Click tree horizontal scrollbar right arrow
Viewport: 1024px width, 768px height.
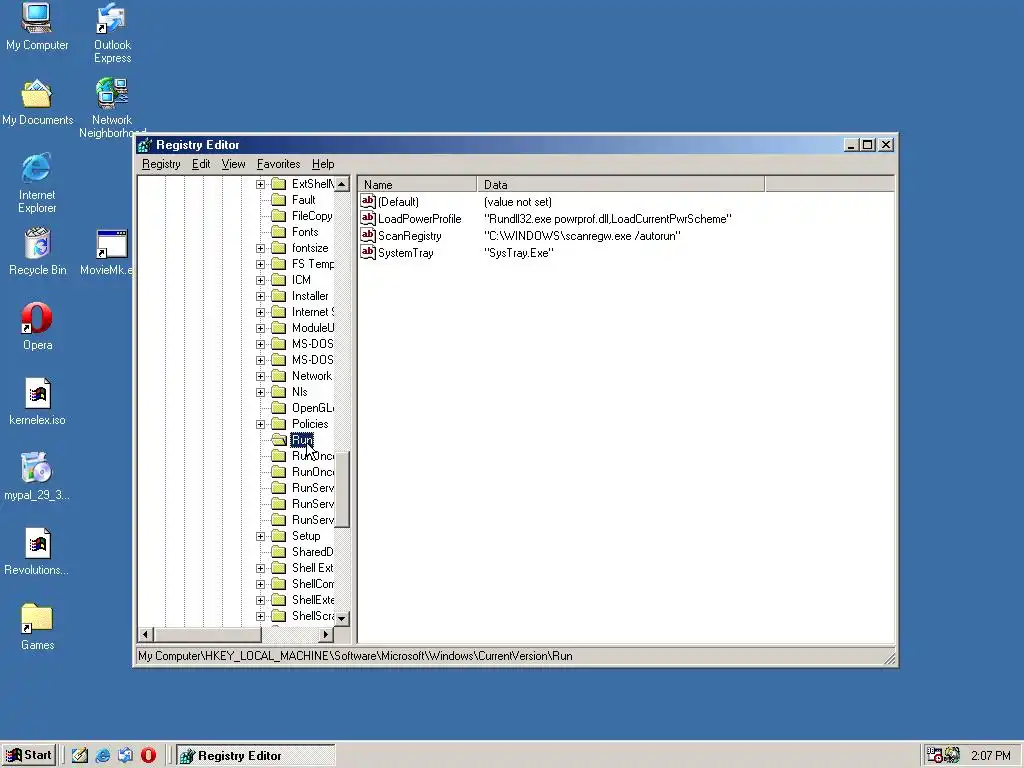point(326,634)
